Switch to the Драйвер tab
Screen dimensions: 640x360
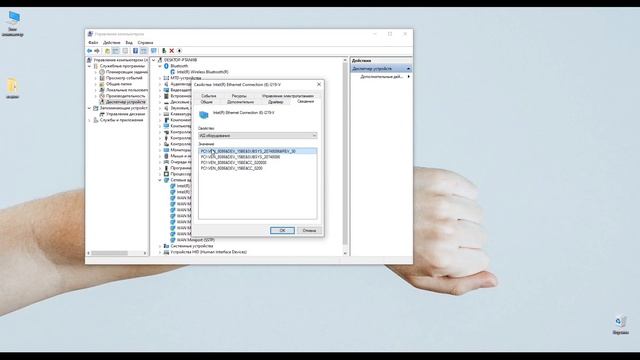point(276,102)
